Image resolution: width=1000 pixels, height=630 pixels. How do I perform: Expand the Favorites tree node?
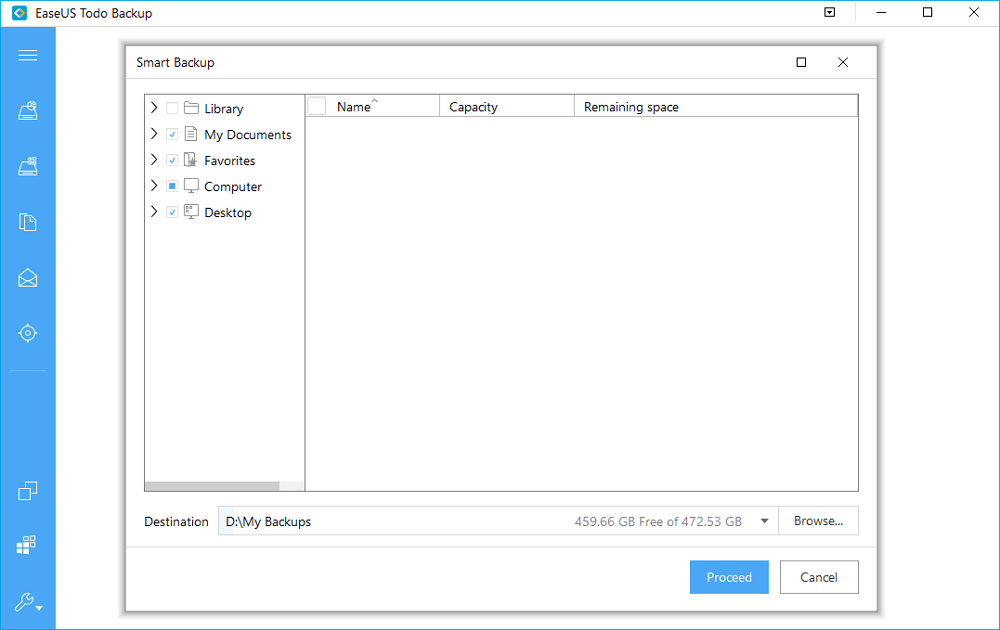point(154,159)
